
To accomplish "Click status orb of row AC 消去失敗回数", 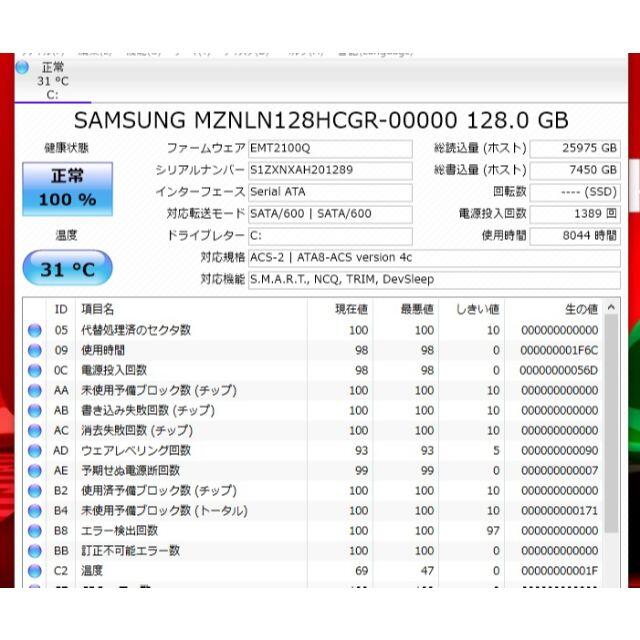I will 35,430.
